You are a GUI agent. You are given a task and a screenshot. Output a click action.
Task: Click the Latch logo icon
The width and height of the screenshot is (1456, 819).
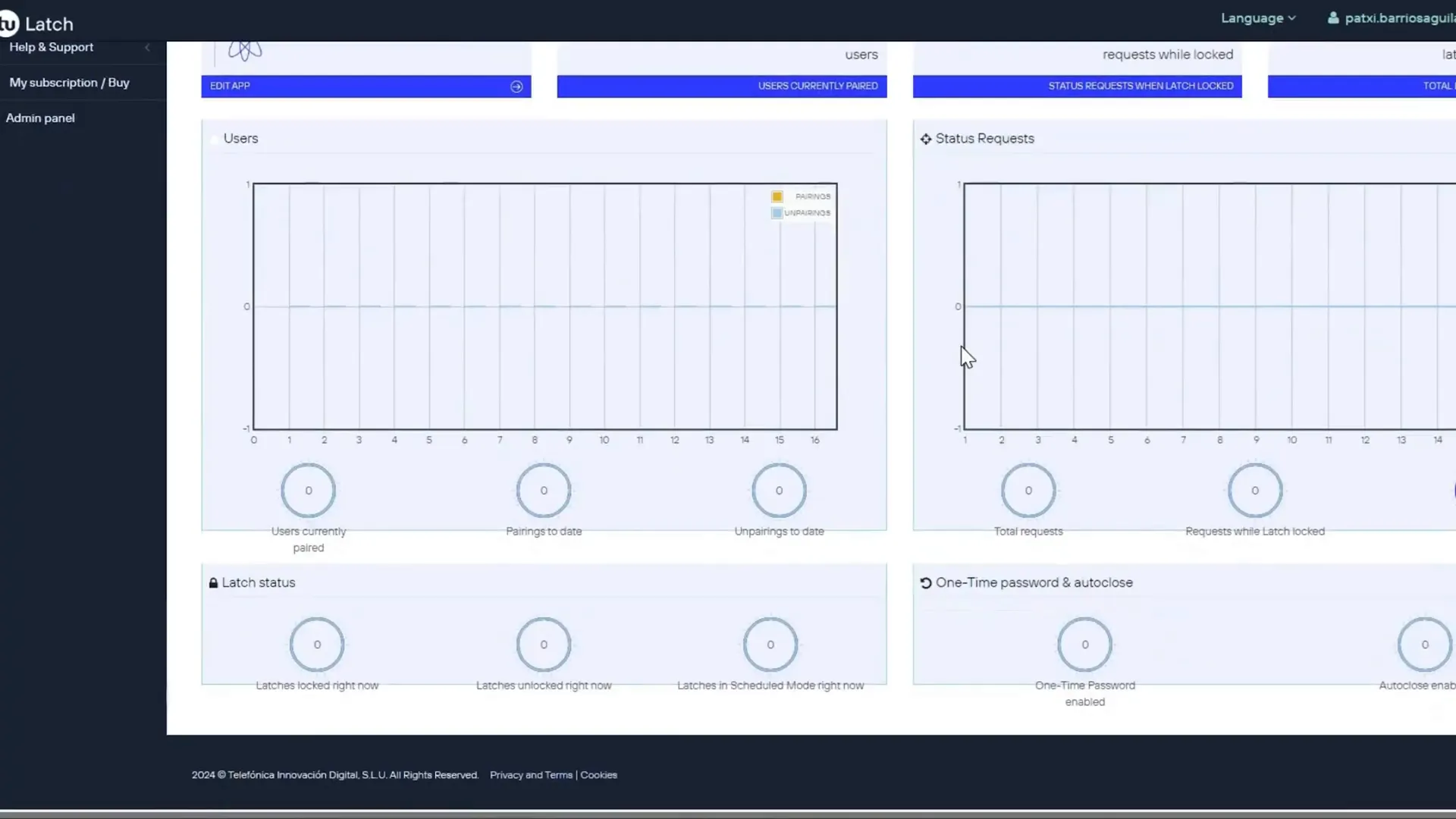click(8, 24)
